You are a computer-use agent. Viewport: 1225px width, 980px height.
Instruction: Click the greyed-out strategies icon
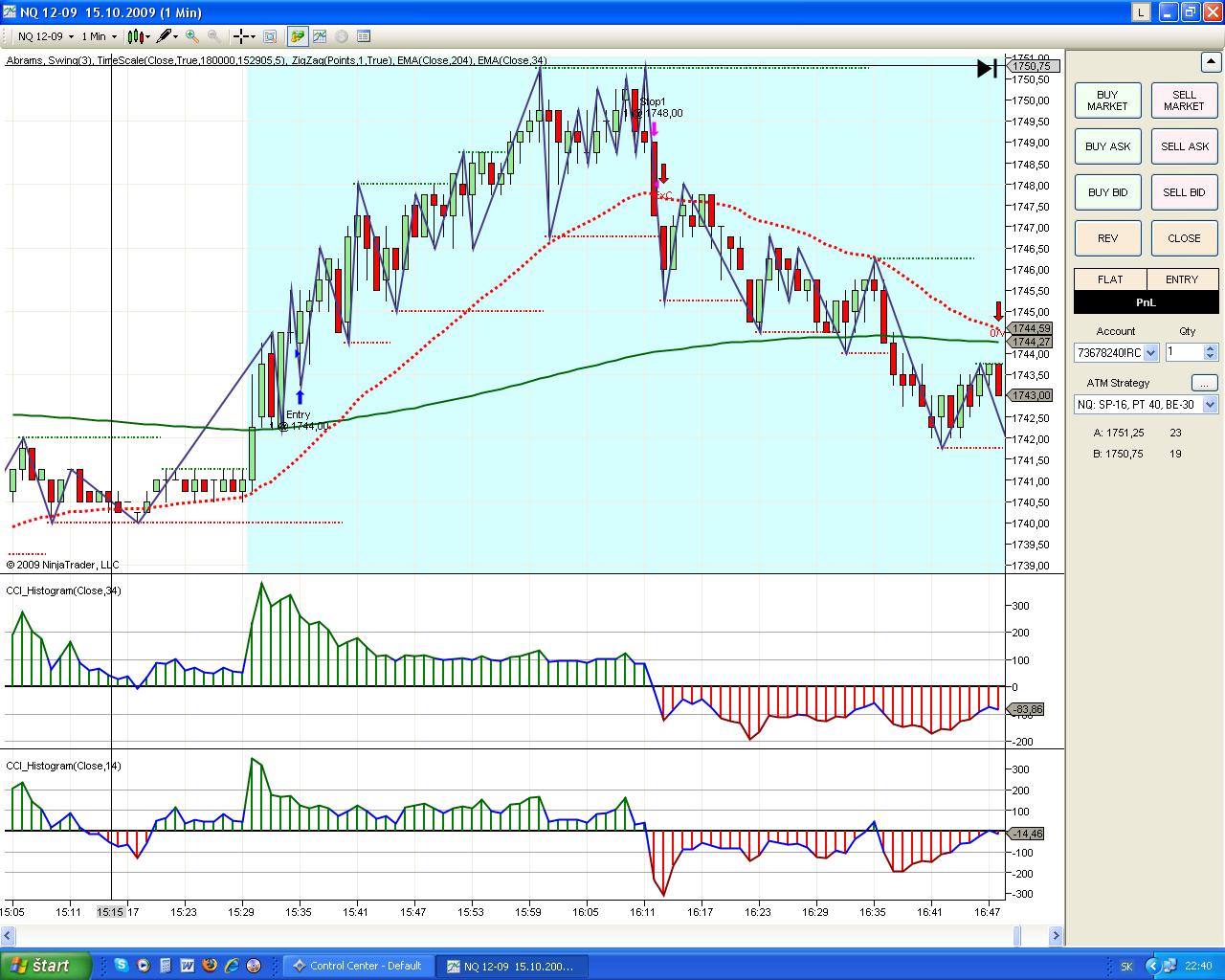tap(342, 36)
